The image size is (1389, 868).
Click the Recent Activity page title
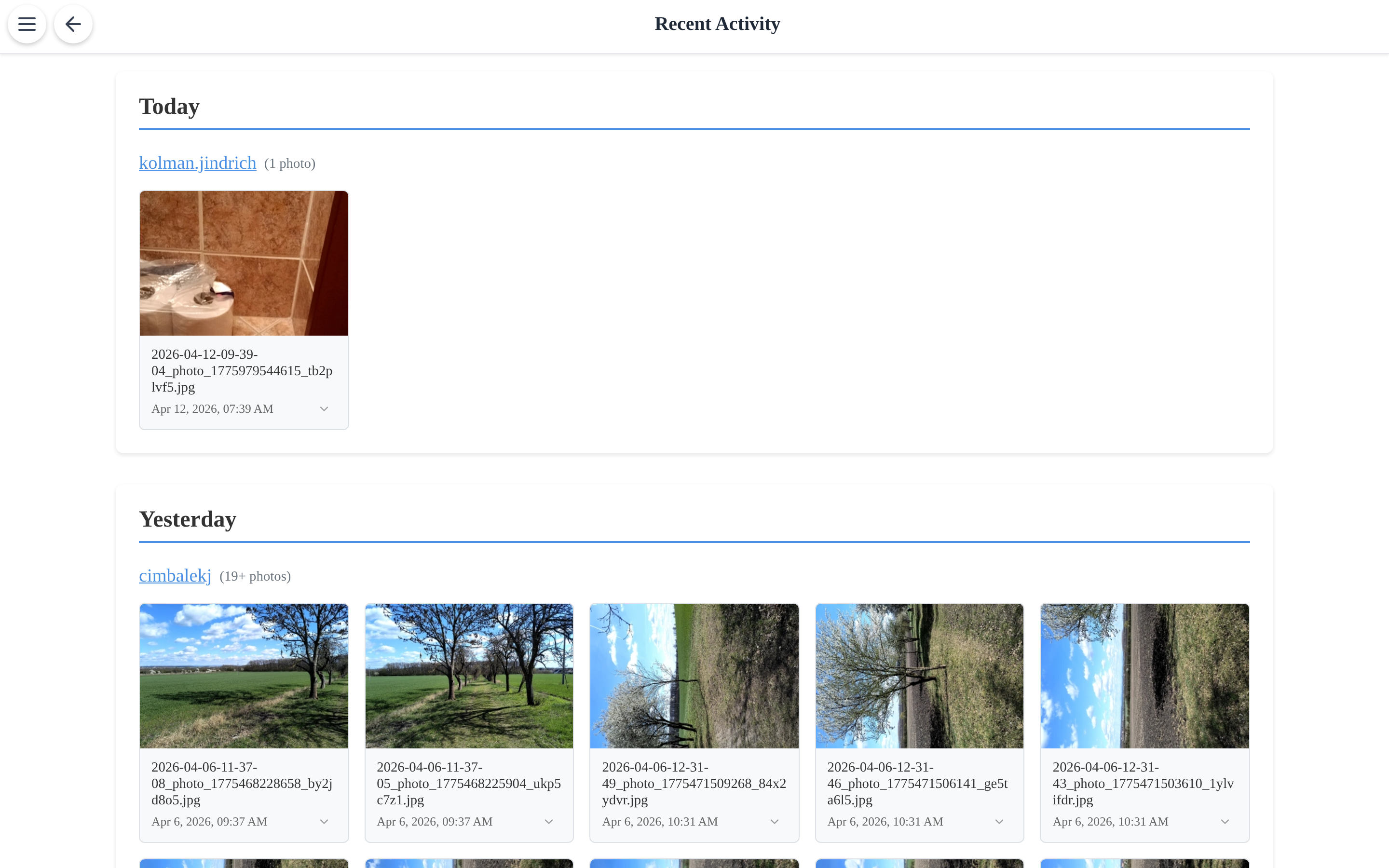[718, 24]
